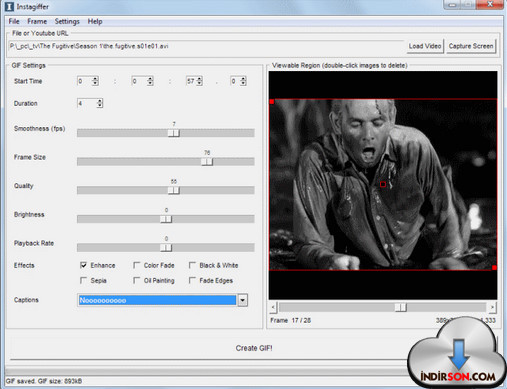507x389 pixels.
Task: Enable the Oil Painting effect checkbox
Action: (136, 280)
